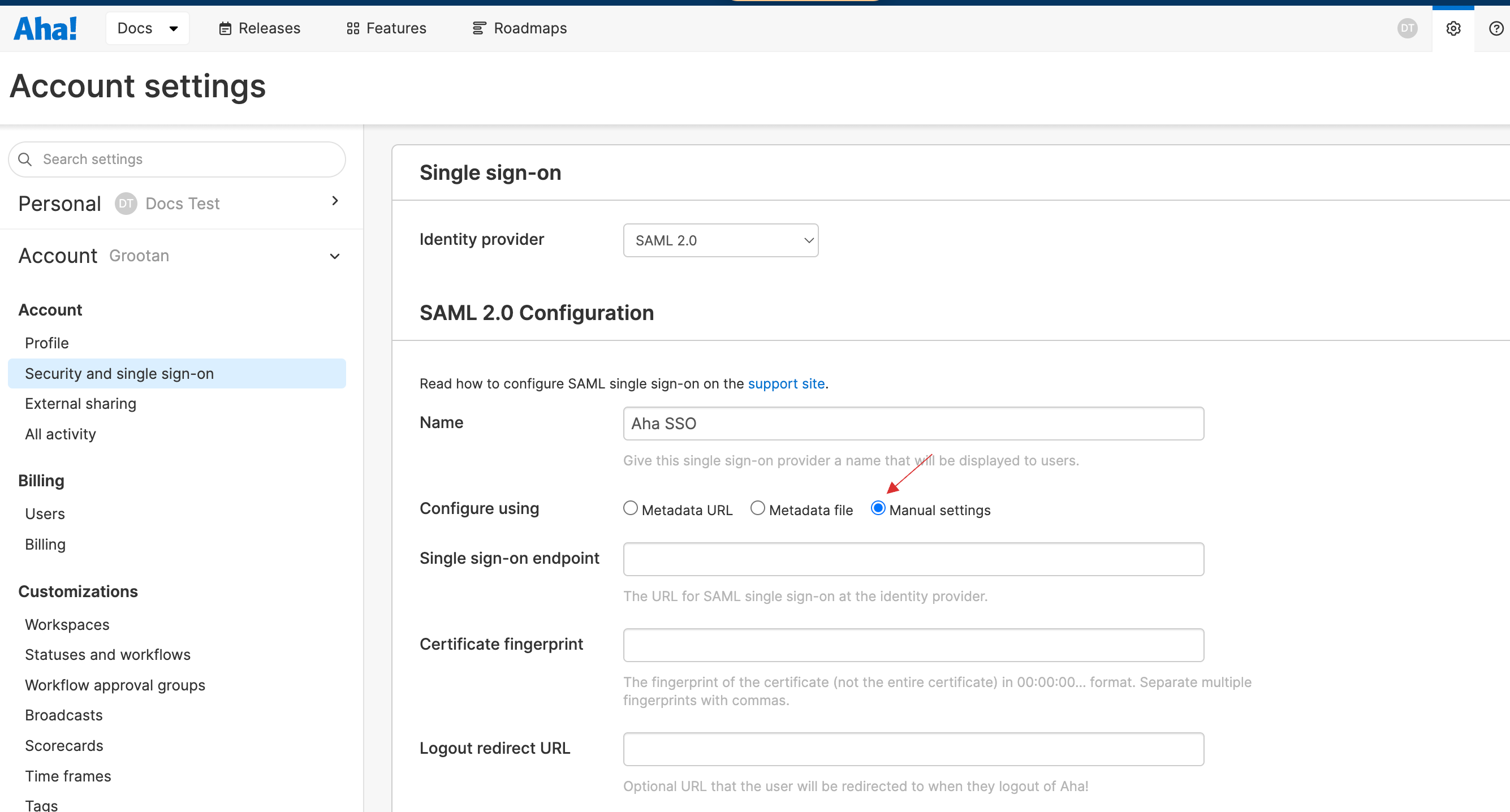This screenshot has width=1510, height=812.
Task: Open Workspaces customization
Action: point(67,625)
